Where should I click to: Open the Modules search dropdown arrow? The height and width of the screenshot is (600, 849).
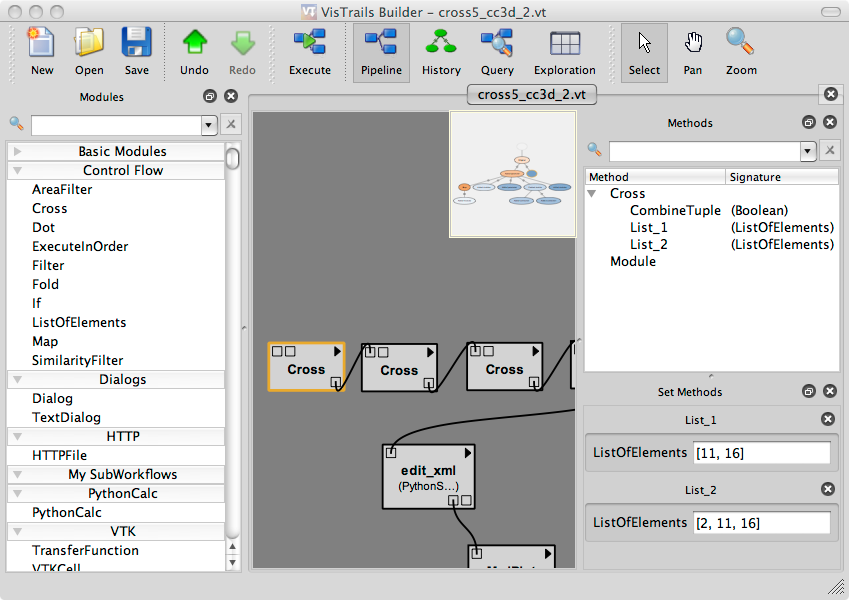(x=209, y=125)
